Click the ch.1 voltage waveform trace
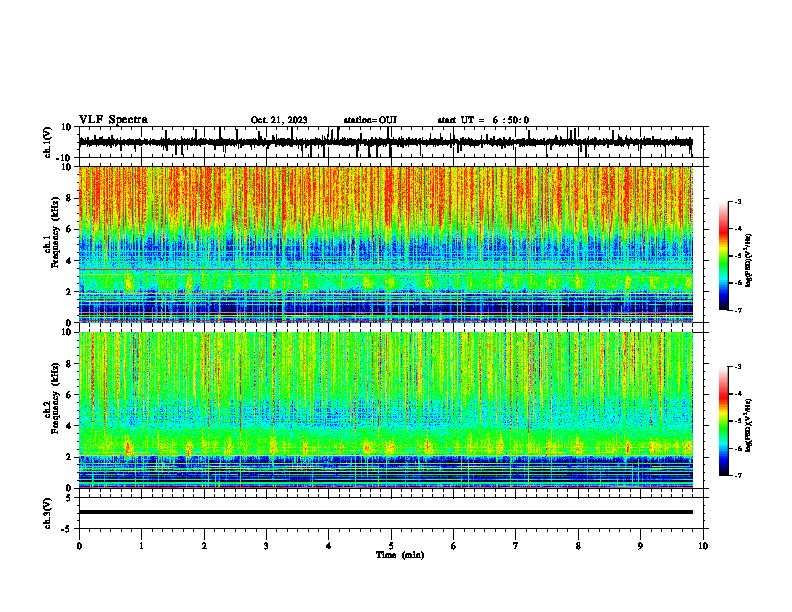The image size is (792, 612). pyautogui.click(x=385, y=142)
